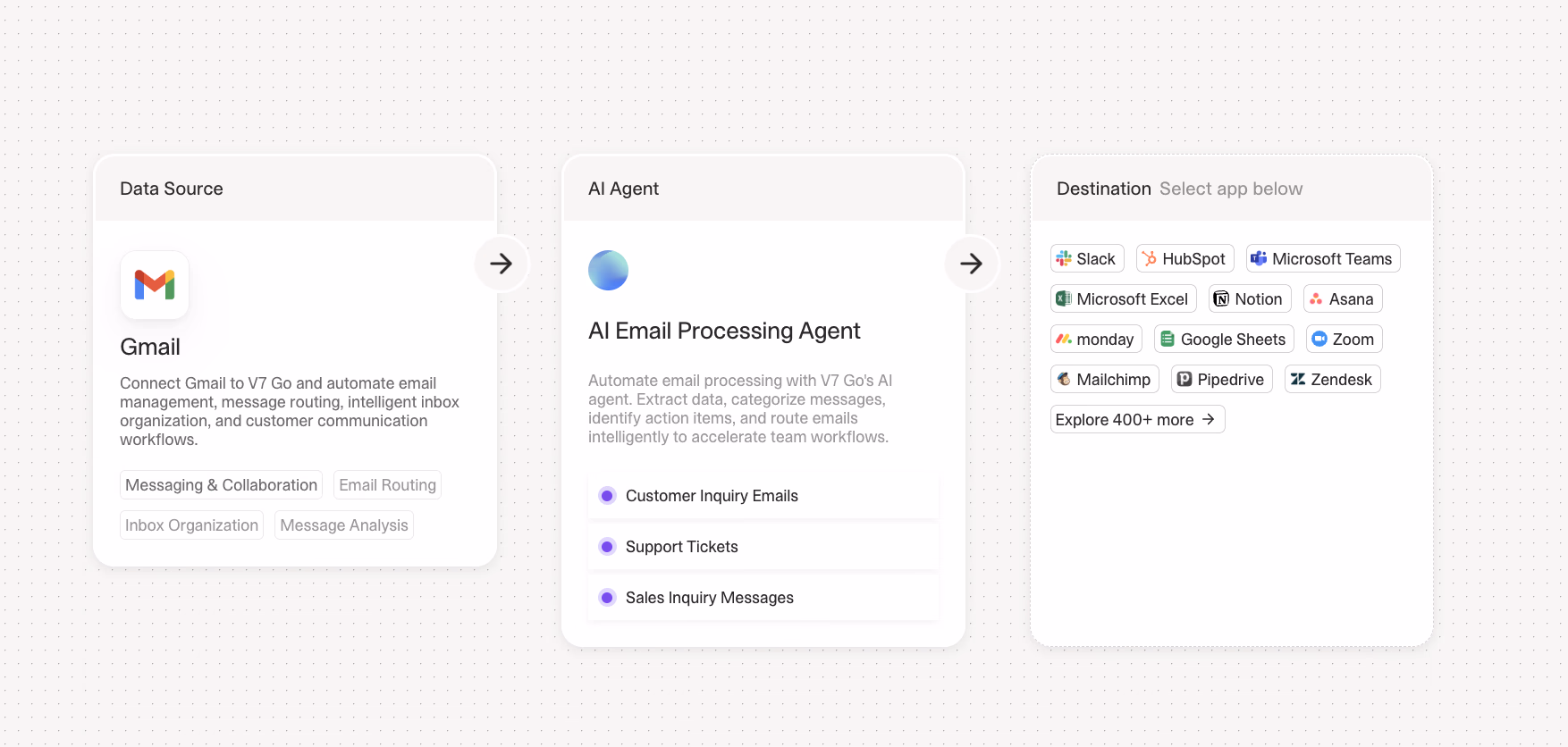Click the Microsoft Teams logo icon
1568x747 pixels.
[x=1259, y=258]
